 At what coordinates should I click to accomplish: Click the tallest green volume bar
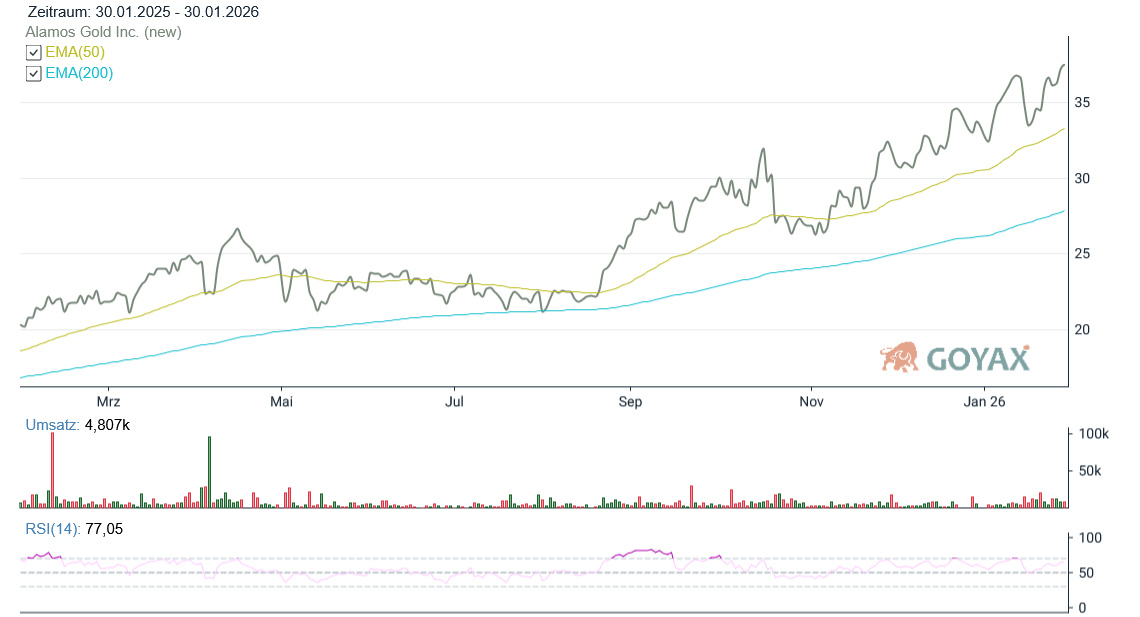coord(209,472)
